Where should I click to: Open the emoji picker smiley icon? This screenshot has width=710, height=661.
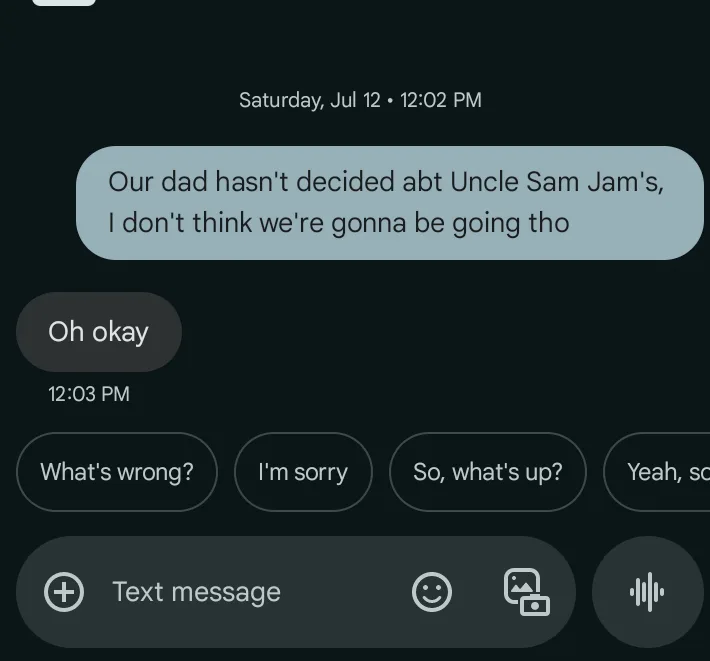coord(432,592)
